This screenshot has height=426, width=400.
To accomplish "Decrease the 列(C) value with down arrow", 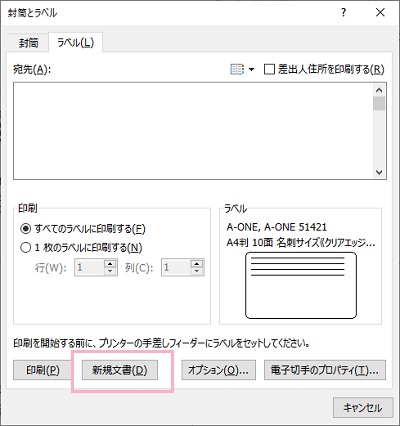I will coord(197,271).
